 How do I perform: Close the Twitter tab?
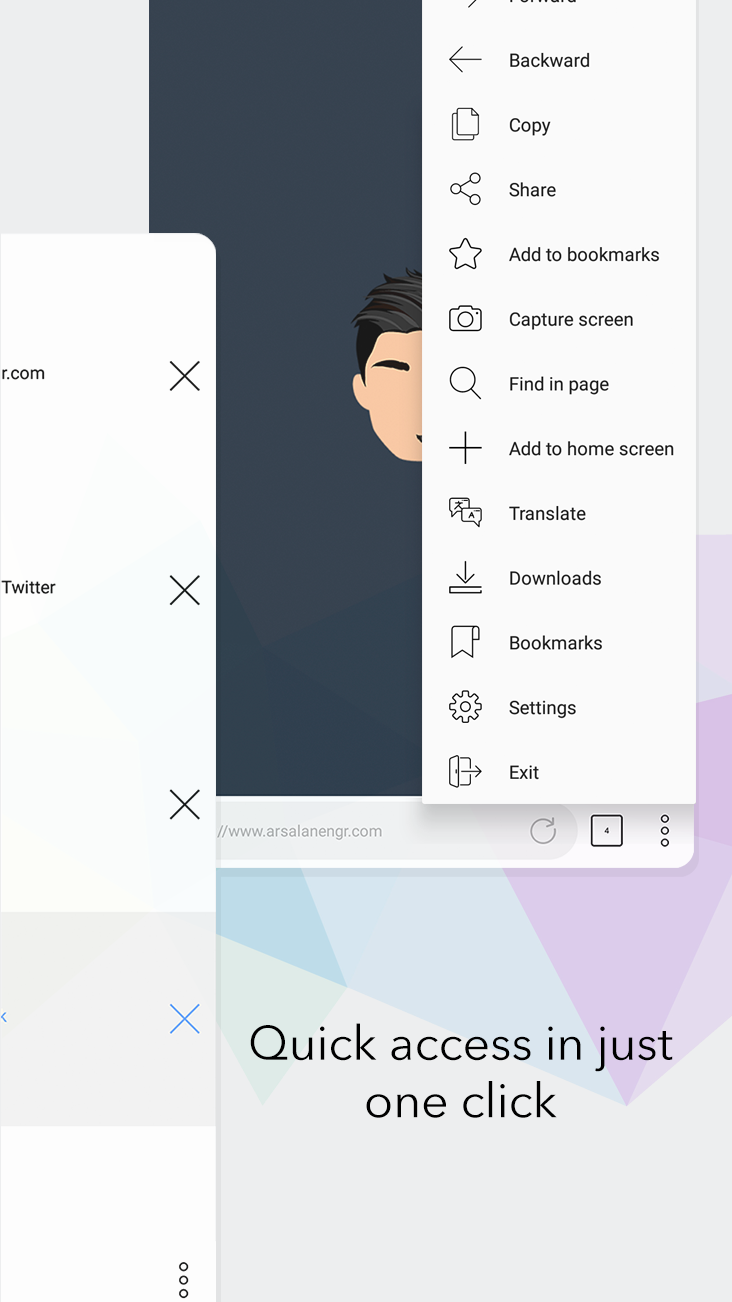pos(184,590)
